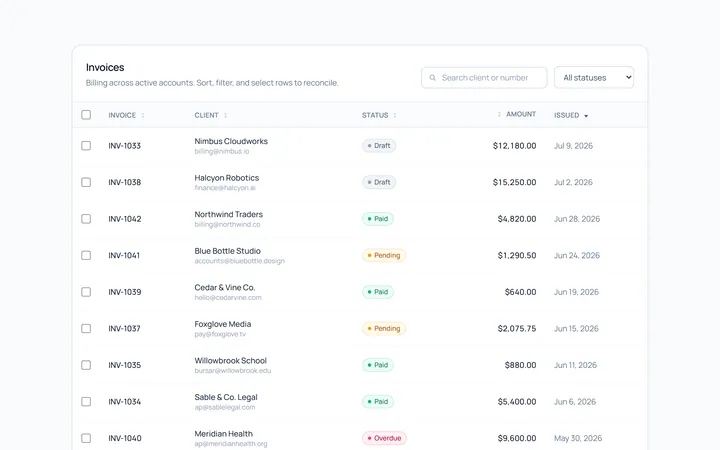This screenshot has width=720, height=450.
Task: Click the Amount column sort icon
Action: point(499,114)
